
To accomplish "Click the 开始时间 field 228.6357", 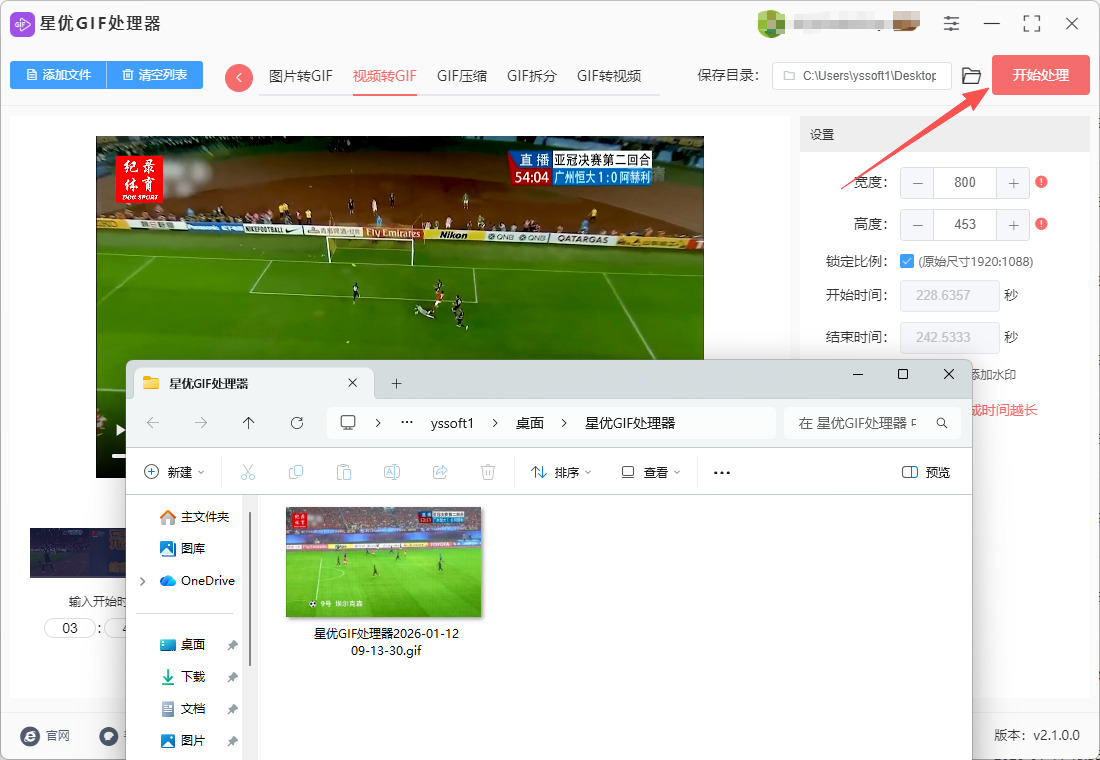I will click(950, 295).
